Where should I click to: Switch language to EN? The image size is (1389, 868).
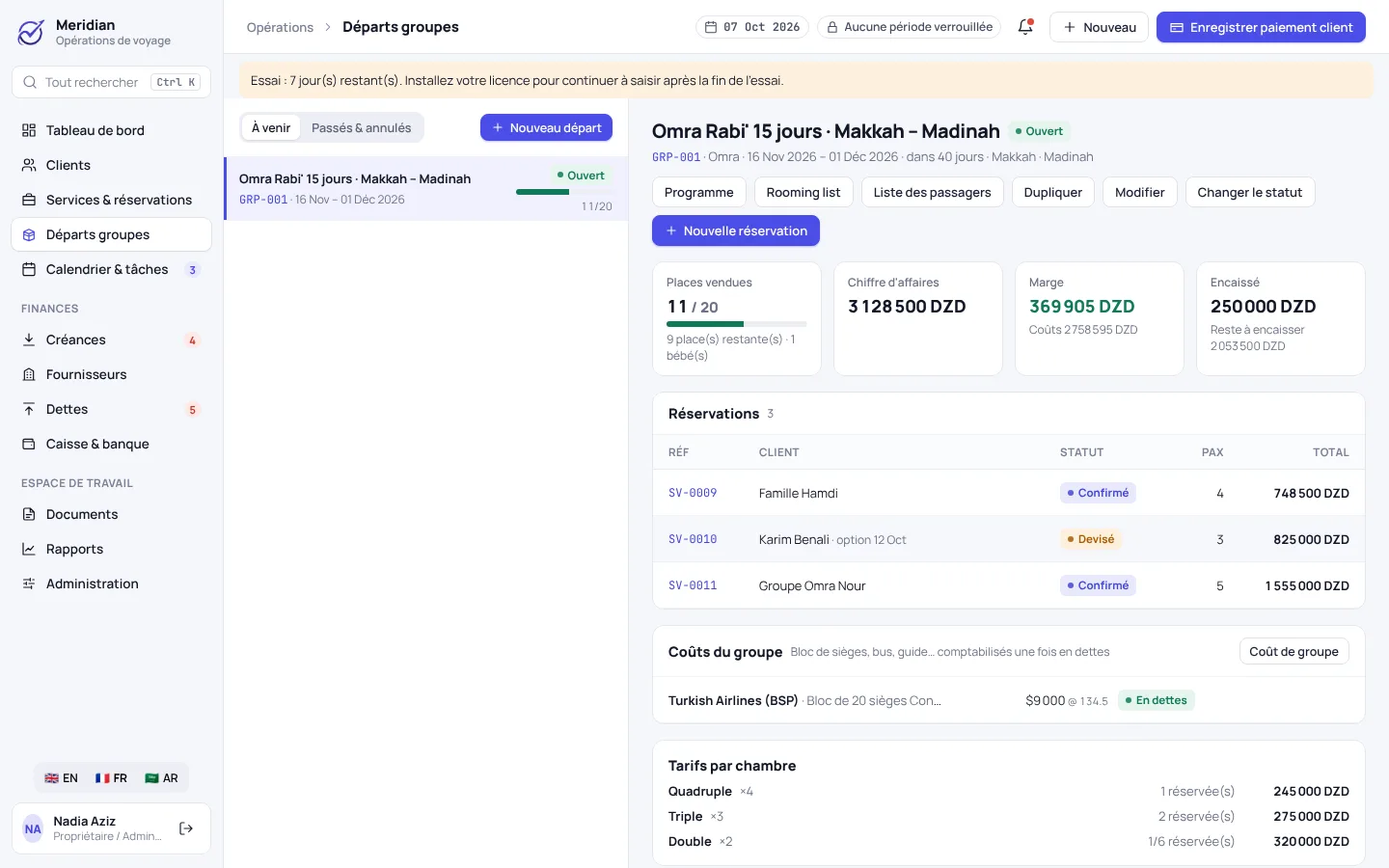[x=61, y=778]
